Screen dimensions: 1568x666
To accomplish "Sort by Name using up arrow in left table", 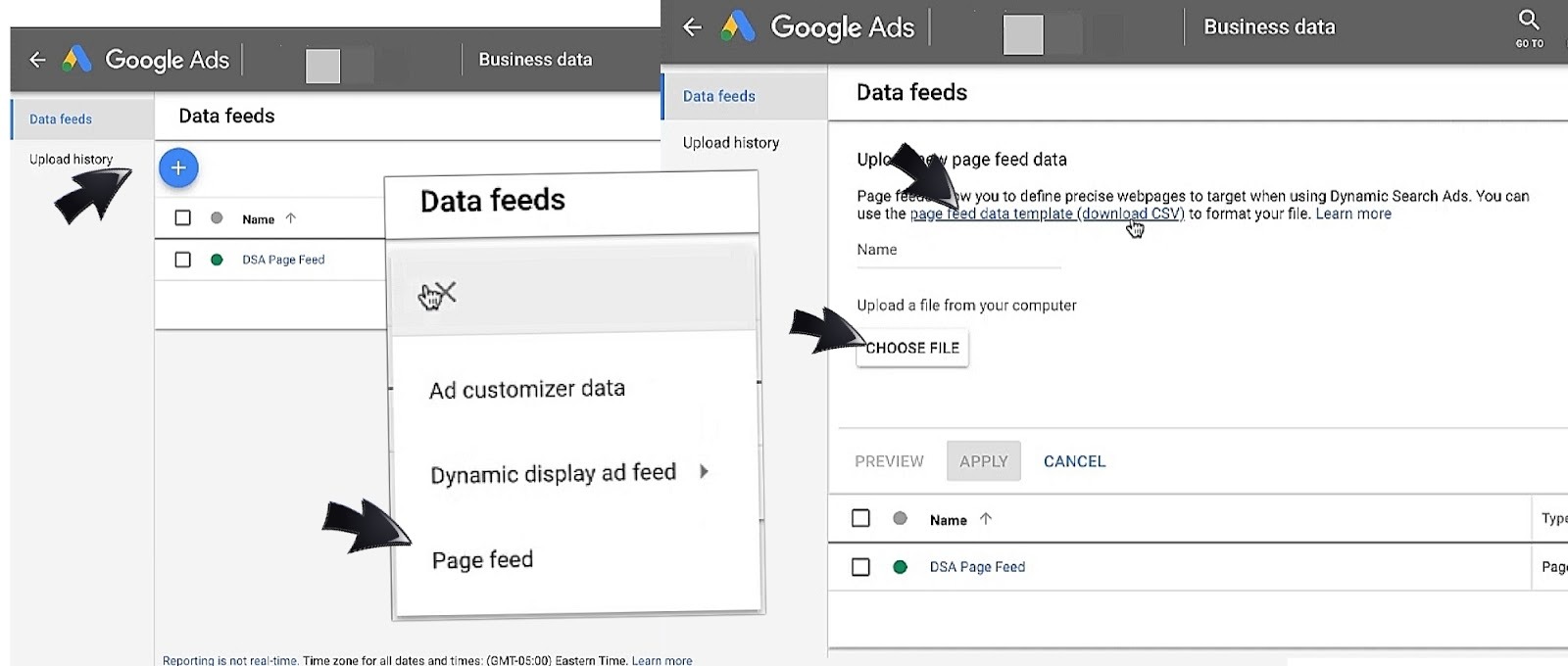I will point(290,218).
